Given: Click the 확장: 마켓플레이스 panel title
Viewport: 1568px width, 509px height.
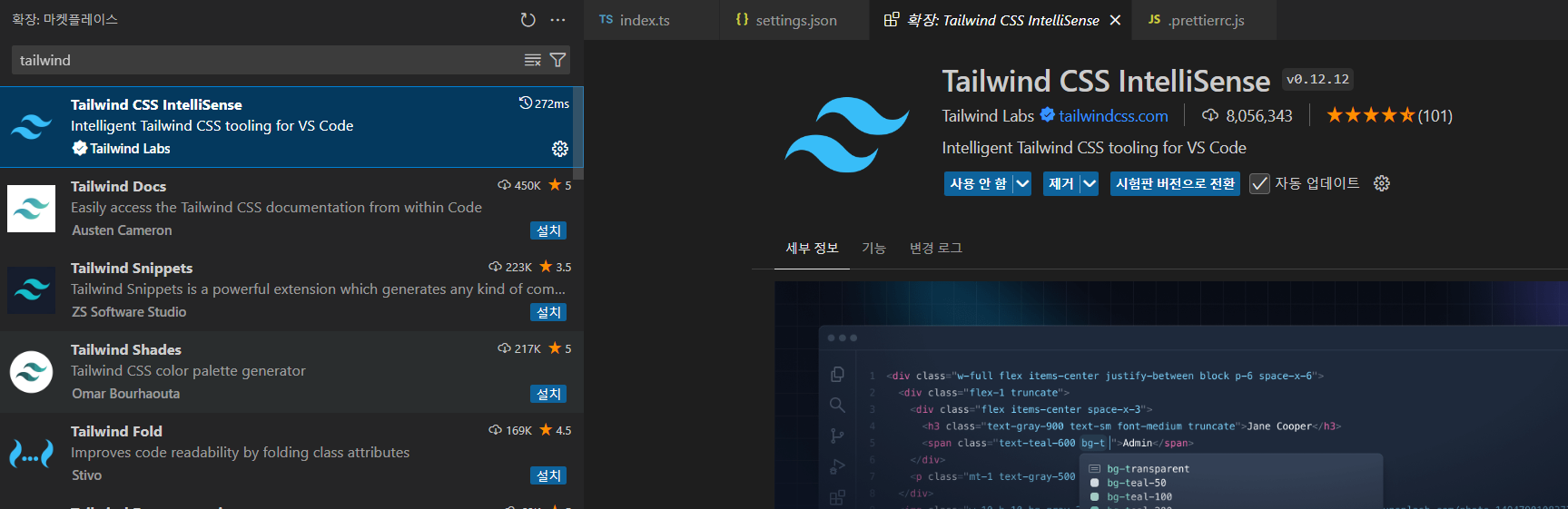Looking at the screenshot, I should pos(64,19).
